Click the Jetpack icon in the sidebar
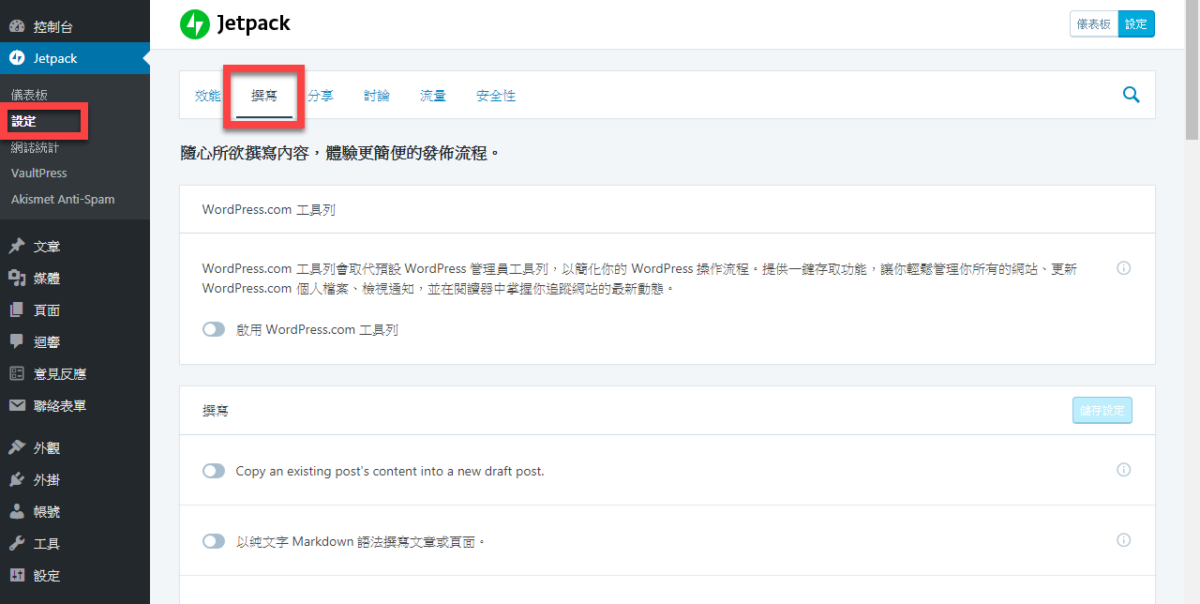The image size is (1200, 604). 17,58
